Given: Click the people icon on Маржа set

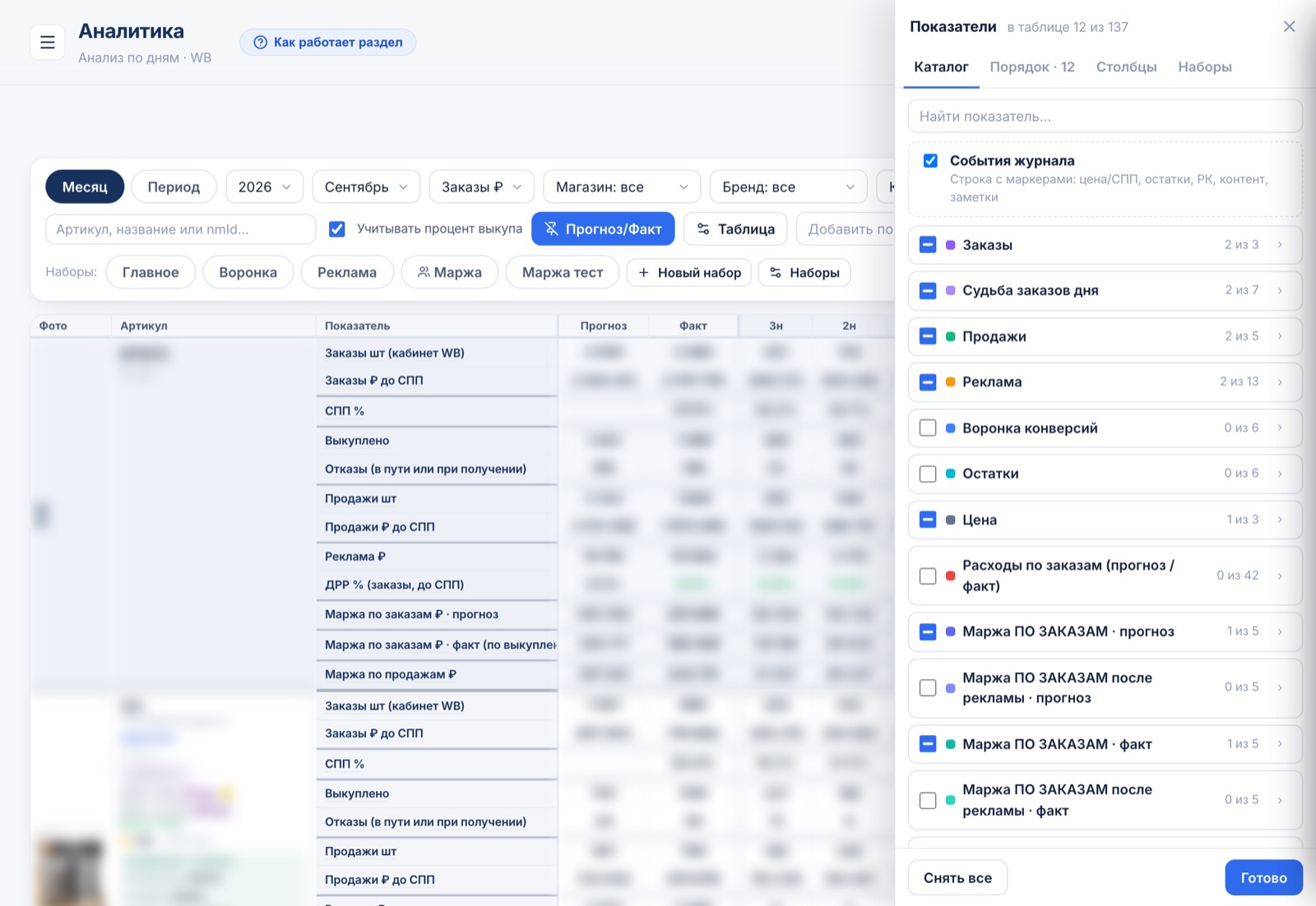Looking at the screenshot, I should 424,272.
